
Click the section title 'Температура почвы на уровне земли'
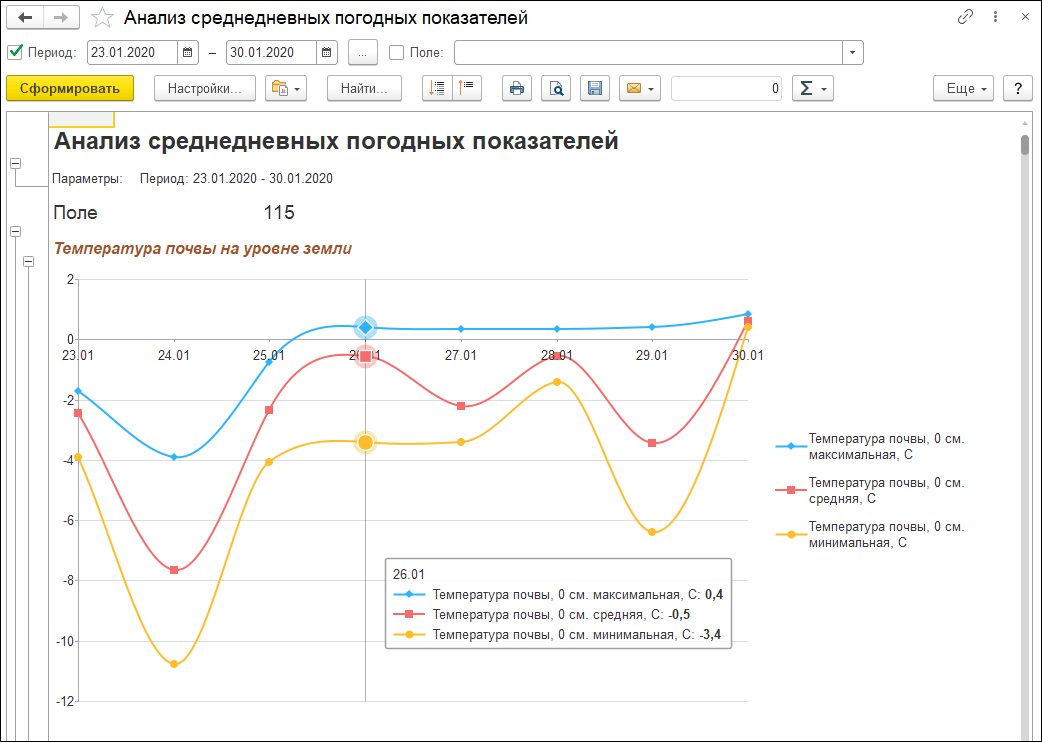click(x=203, y=248)
